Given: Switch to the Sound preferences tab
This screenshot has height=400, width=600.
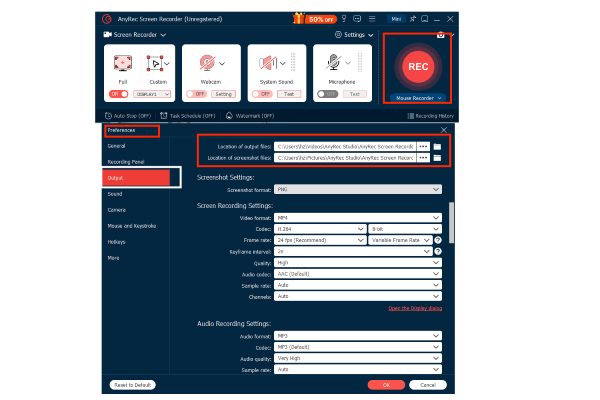Looking at the screenshot, I should tap(115, 194).
